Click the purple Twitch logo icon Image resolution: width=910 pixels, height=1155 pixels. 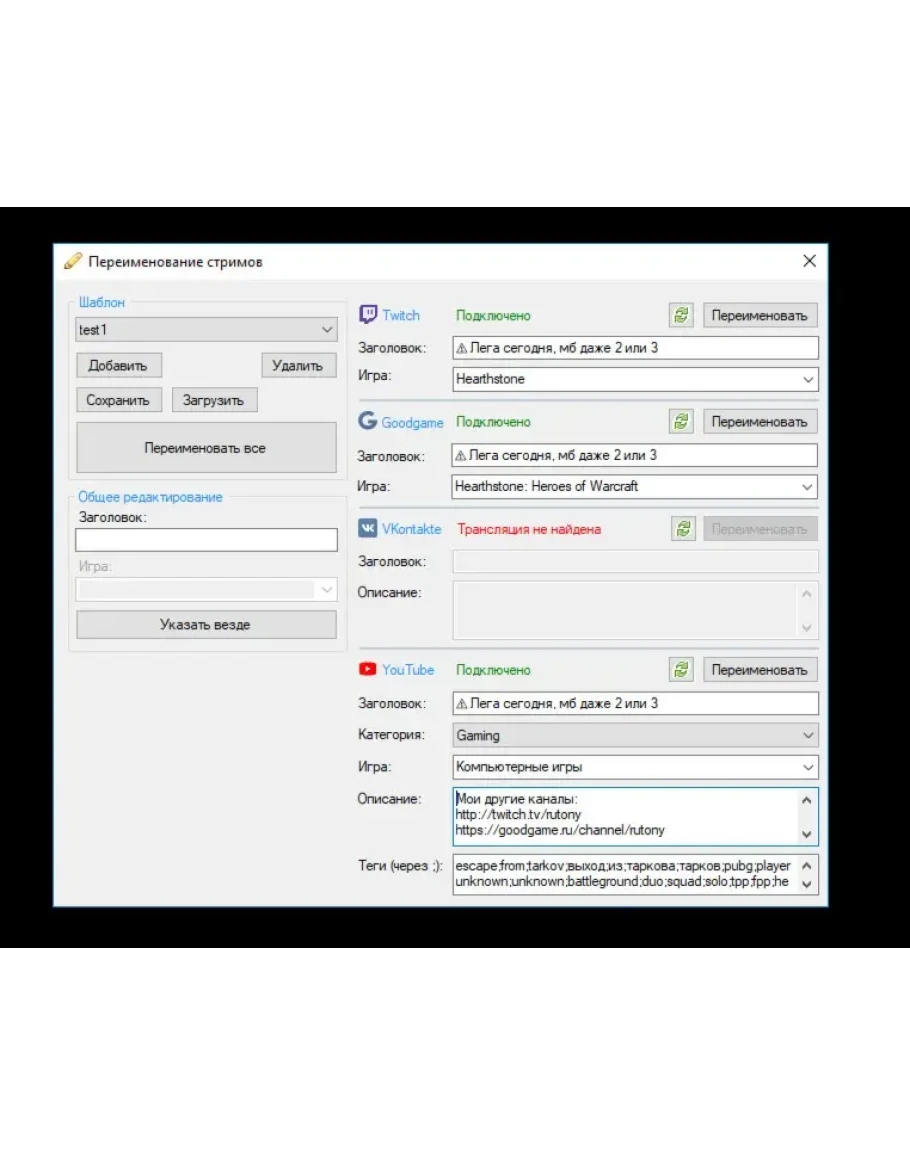(x=368, y=315)
